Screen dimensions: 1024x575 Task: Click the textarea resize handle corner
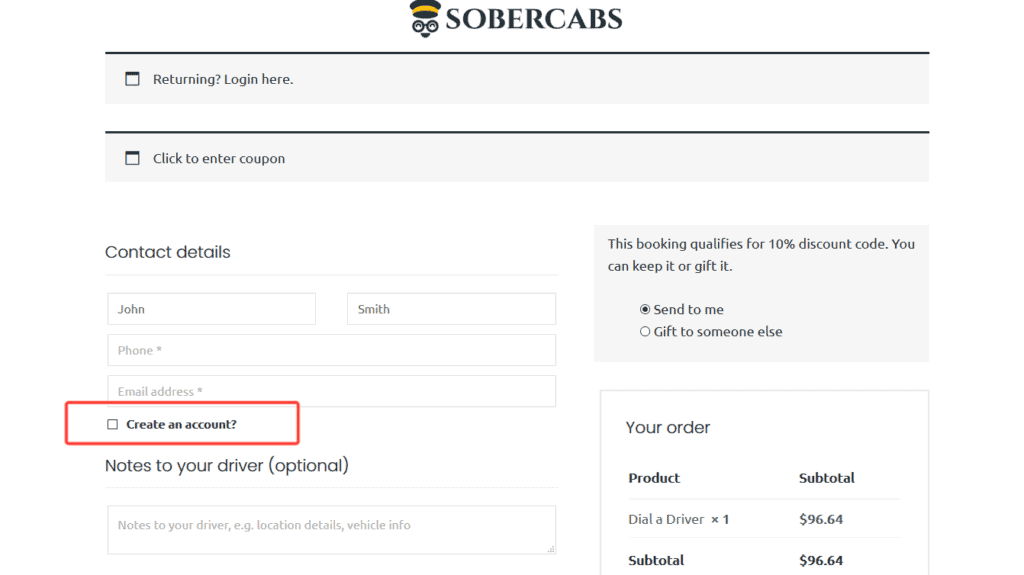[551, 550]
